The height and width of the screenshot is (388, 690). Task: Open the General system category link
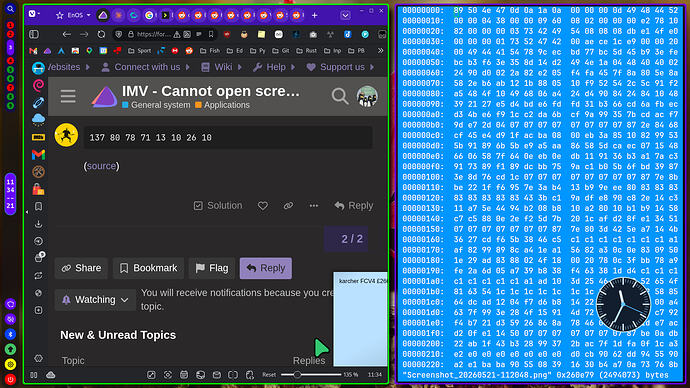pyautogui.click(x=156, y=105)
